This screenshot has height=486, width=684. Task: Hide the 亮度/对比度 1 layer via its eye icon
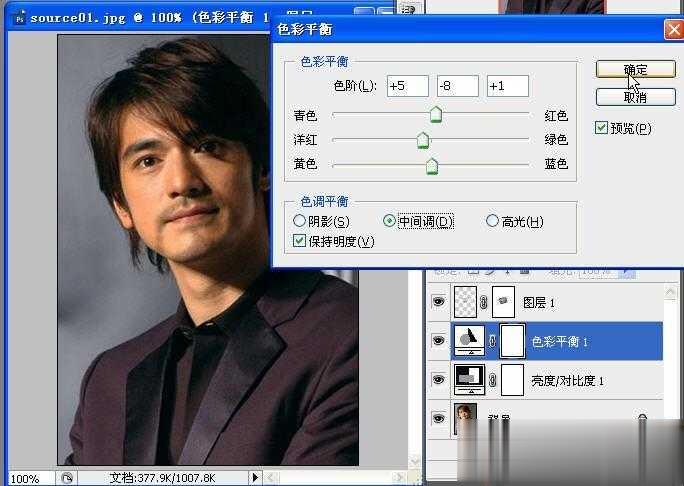(x=439, y=380)
